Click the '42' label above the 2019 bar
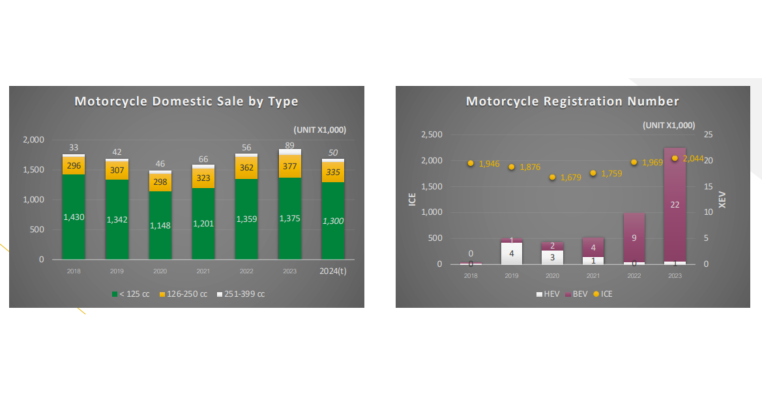Image resolution: width=762 pixels, height=400 pixels. coord(117,152)
